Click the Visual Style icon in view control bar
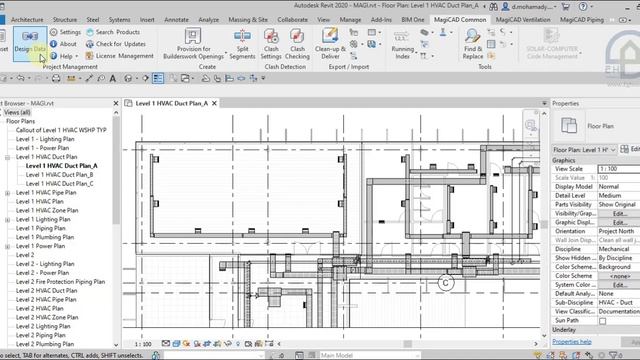The width and height of the screenshot is (640, 360). pos(176,344)
